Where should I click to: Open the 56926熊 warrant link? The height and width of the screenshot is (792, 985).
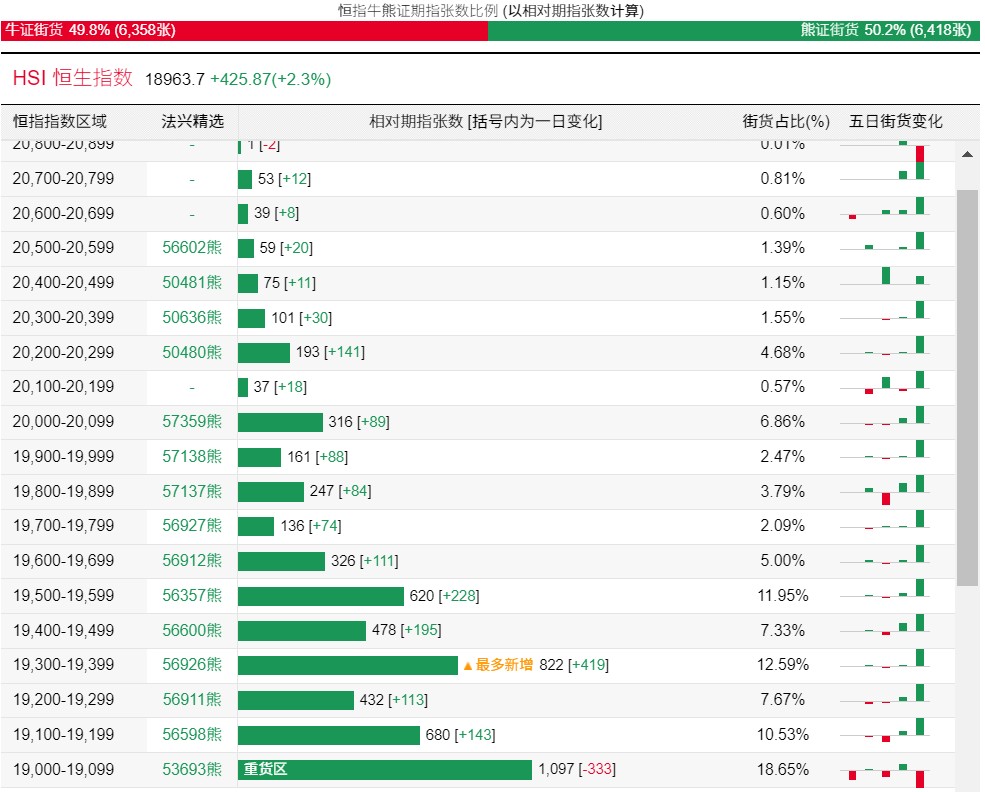point(192,665)
